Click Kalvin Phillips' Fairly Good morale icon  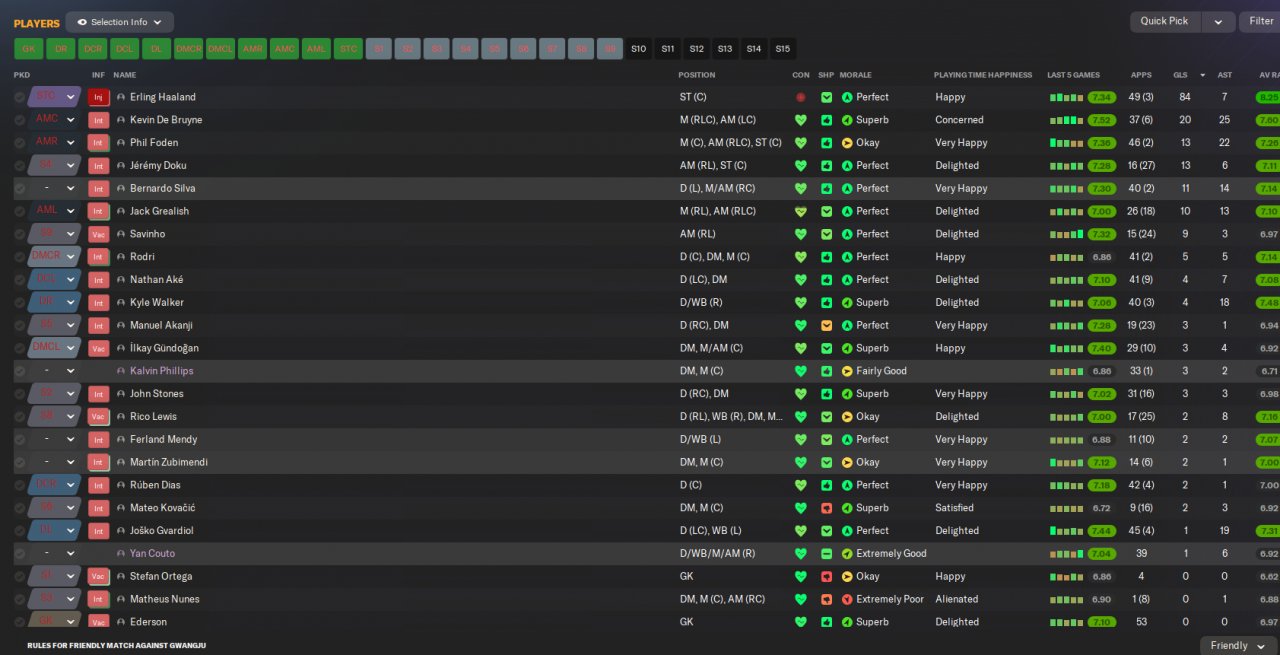(847, 371)
